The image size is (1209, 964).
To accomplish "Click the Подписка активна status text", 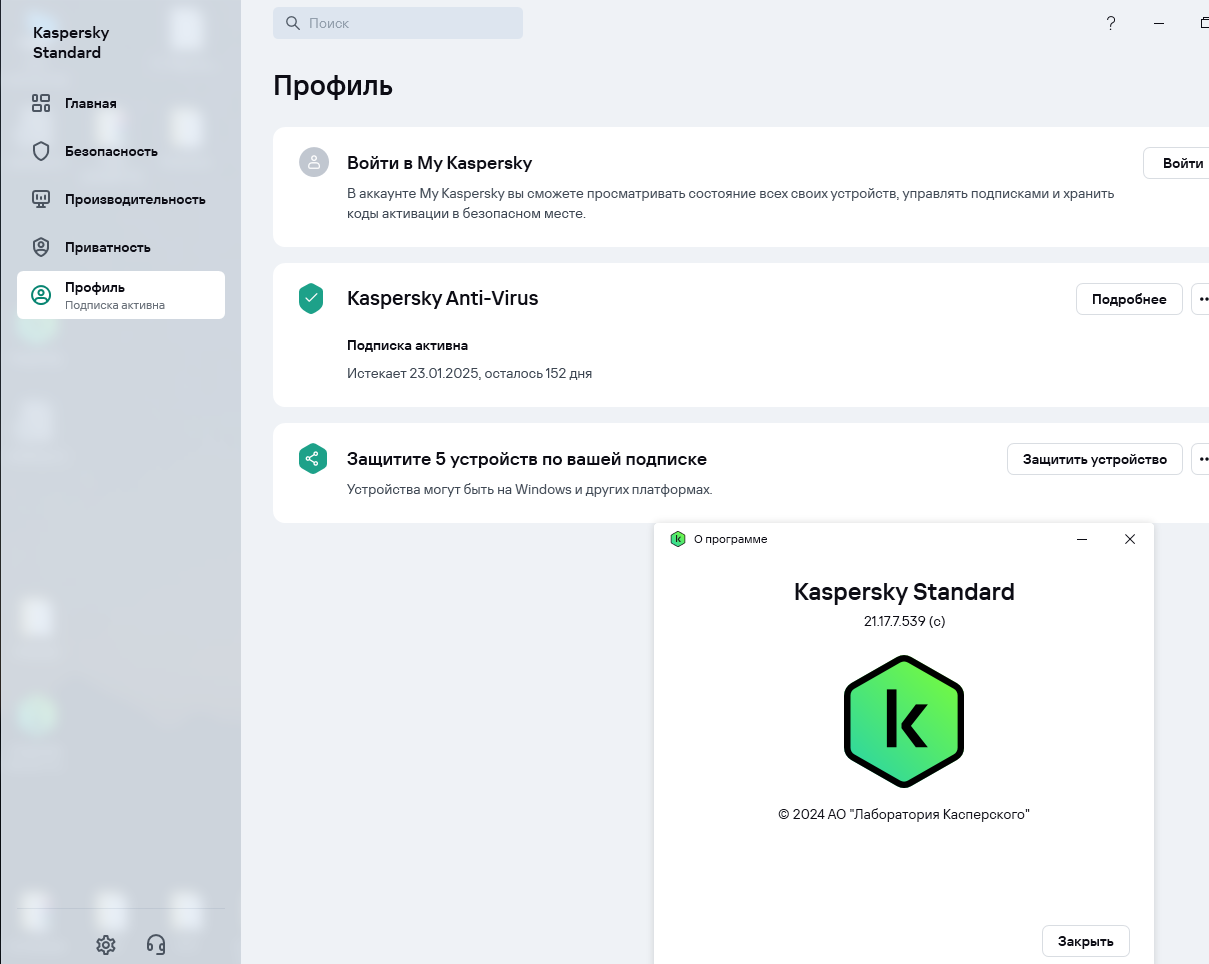I will coord(407,345).
